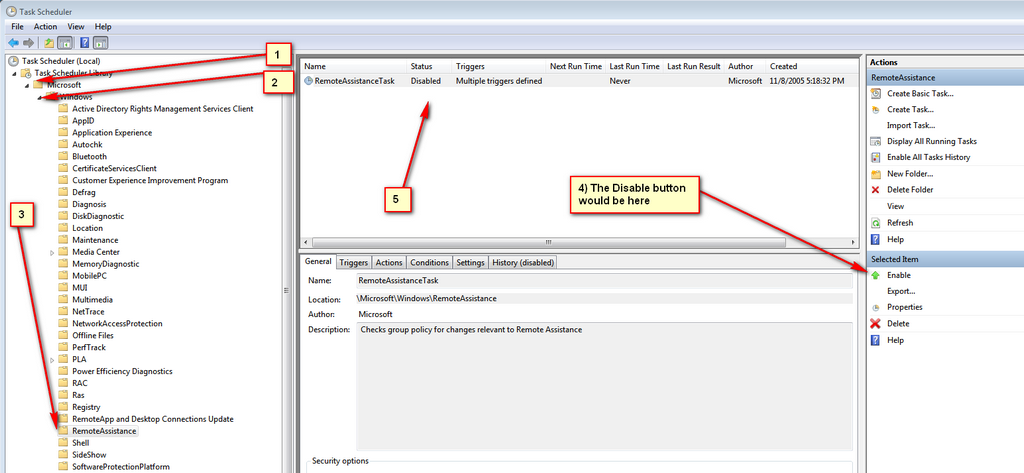Toggle the console tree pane toolbar icon
The width and height of the screenshot is (1024, 473).
pyautogui.click(x=65, y=43)
